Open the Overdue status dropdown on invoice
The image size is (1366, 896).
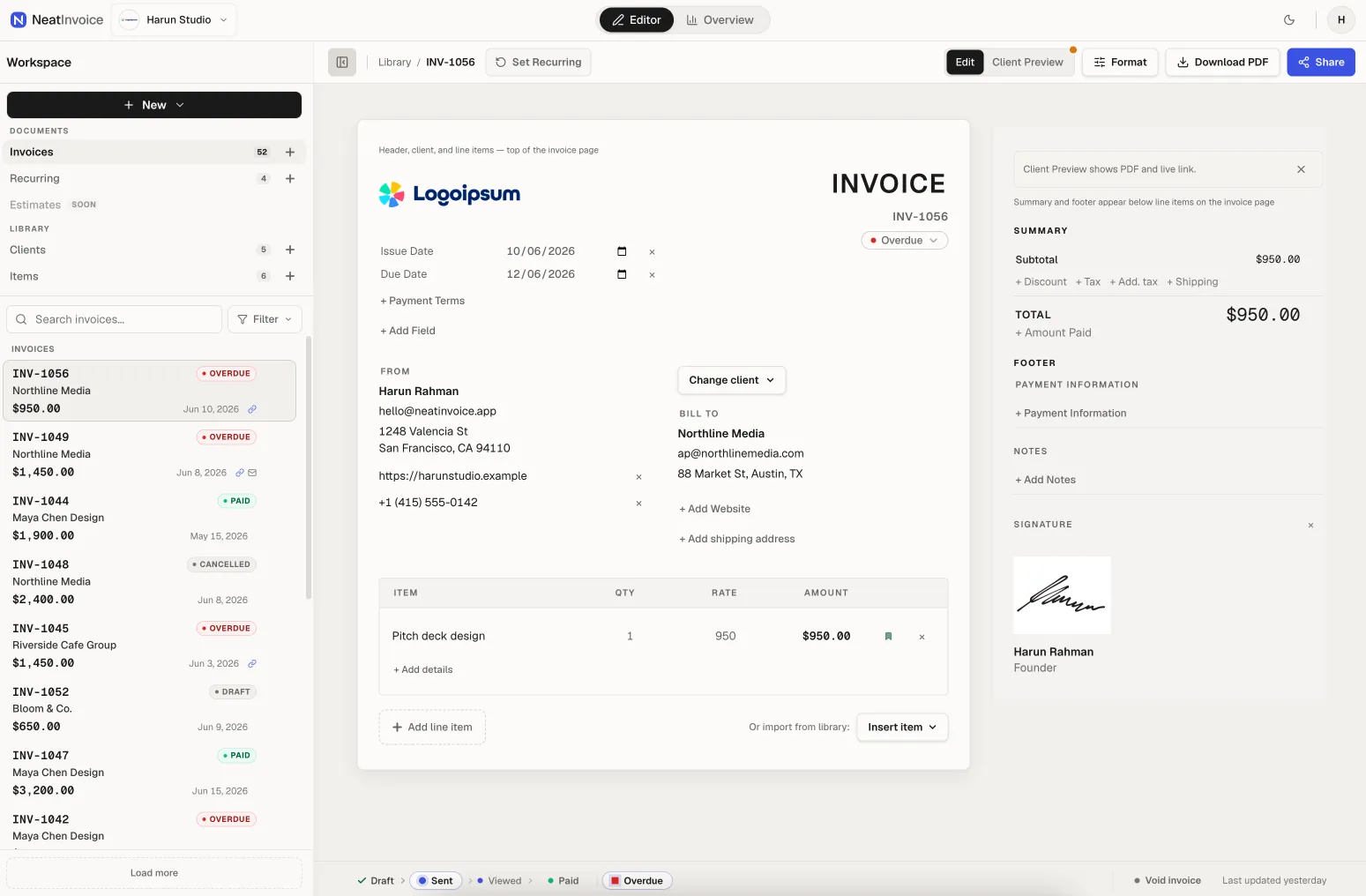tap(905, 241)
